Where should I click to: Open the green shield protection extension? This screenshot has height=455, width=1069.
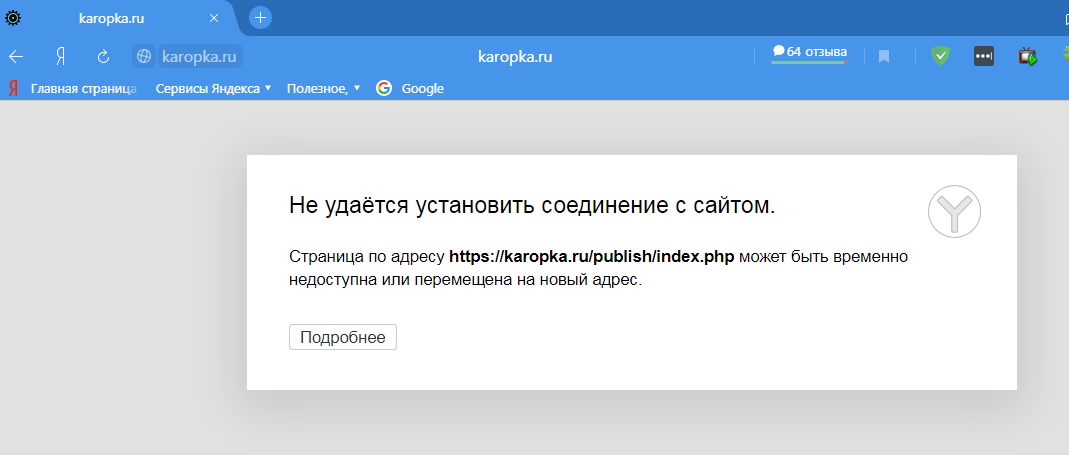click(940, 57)
